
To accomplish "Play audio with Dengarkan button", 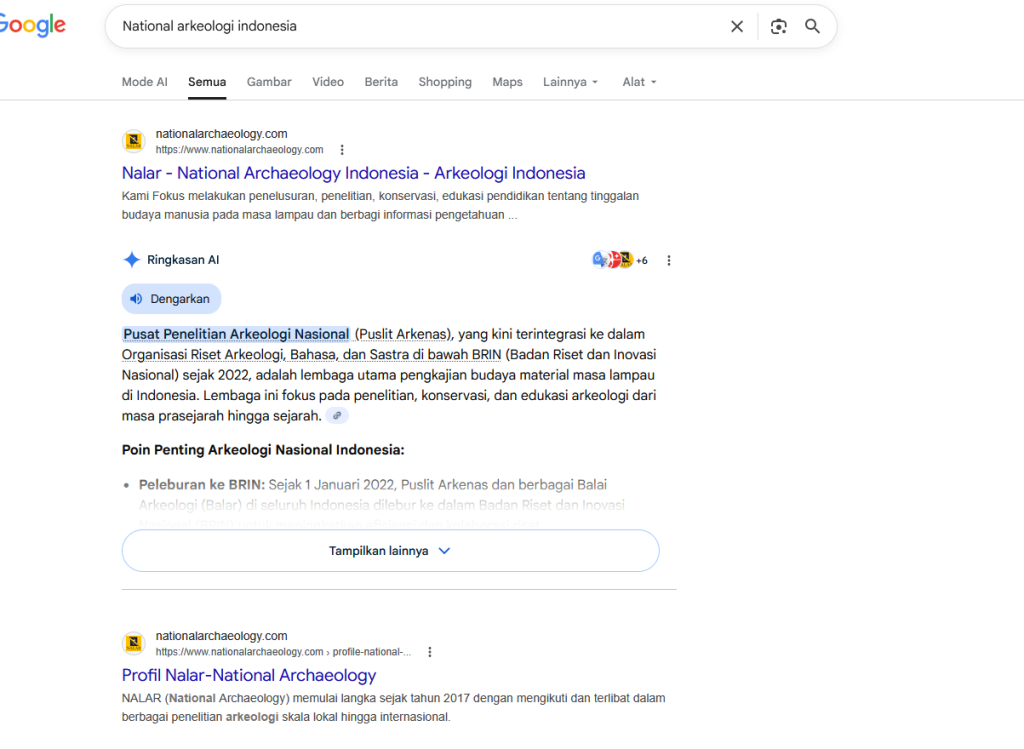I will click(171, 299).
